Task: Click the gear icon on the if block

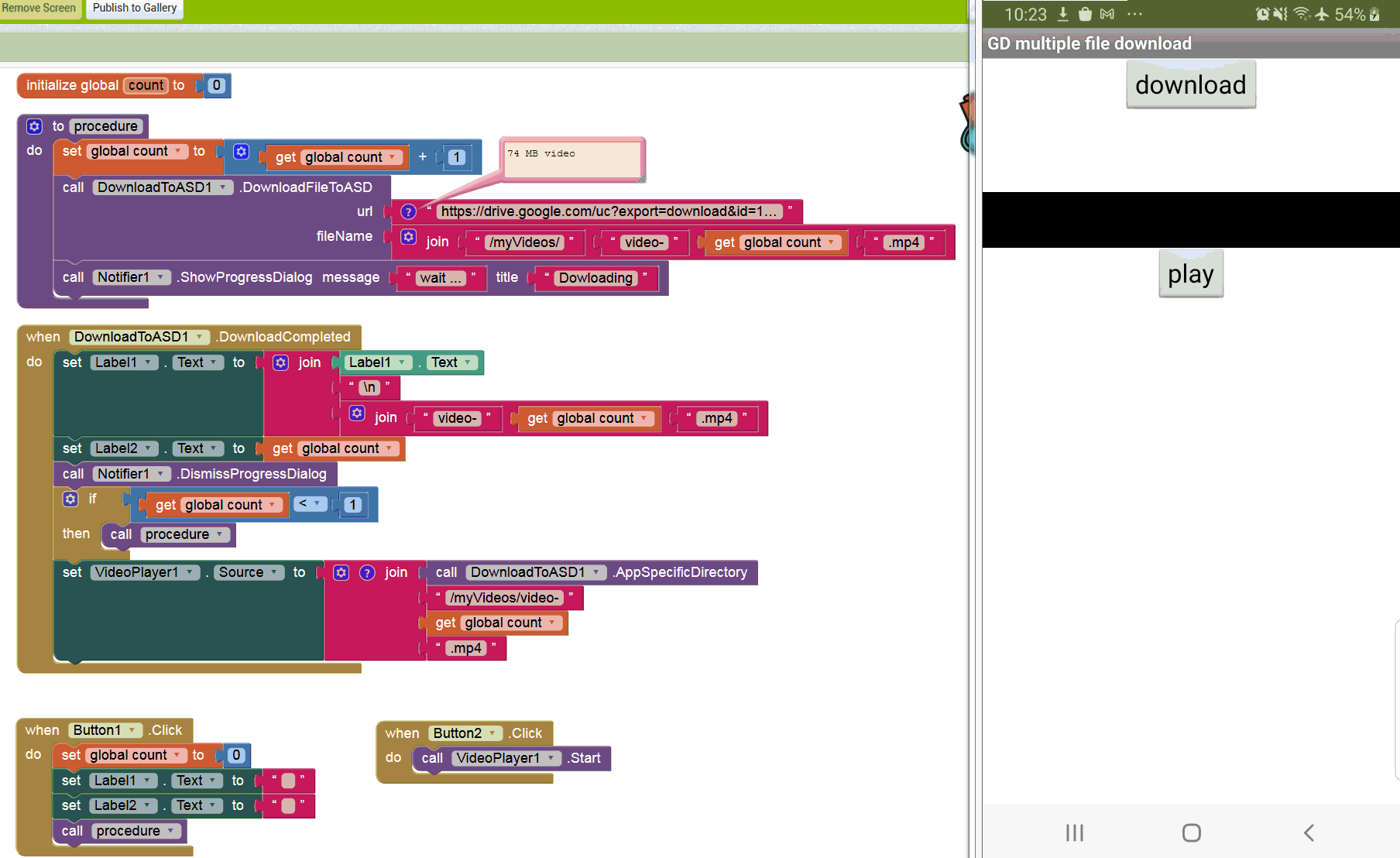Action: pos(70,499)
